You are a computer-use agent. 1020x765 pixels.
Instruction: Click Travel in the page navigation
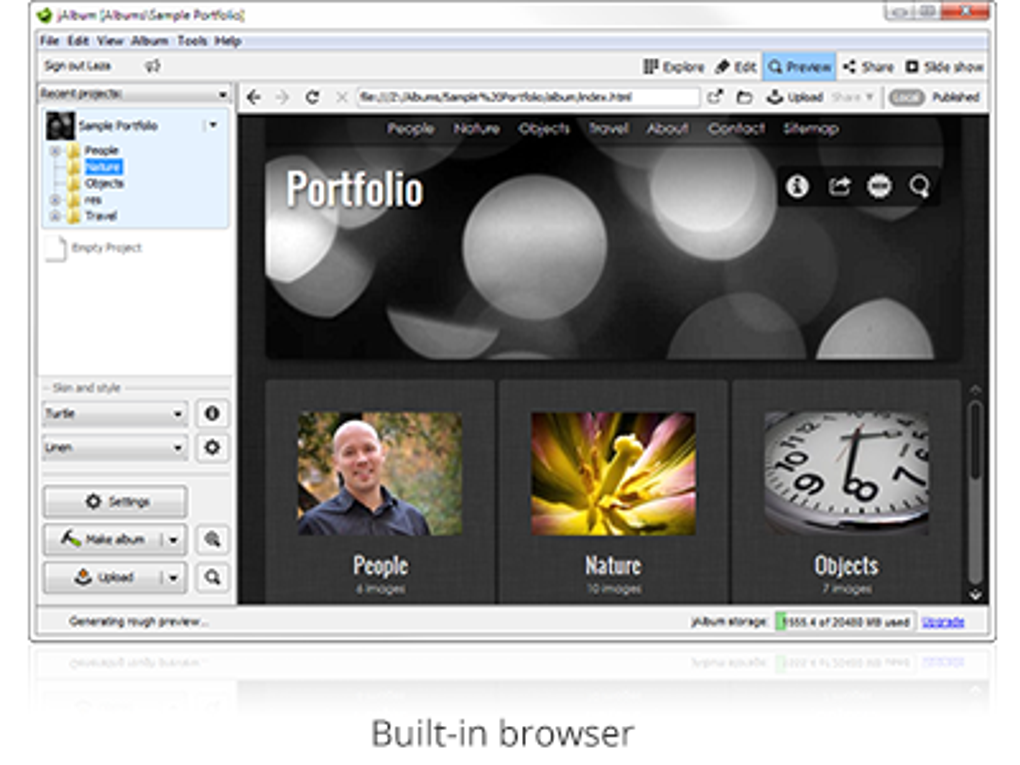(608, 129)
